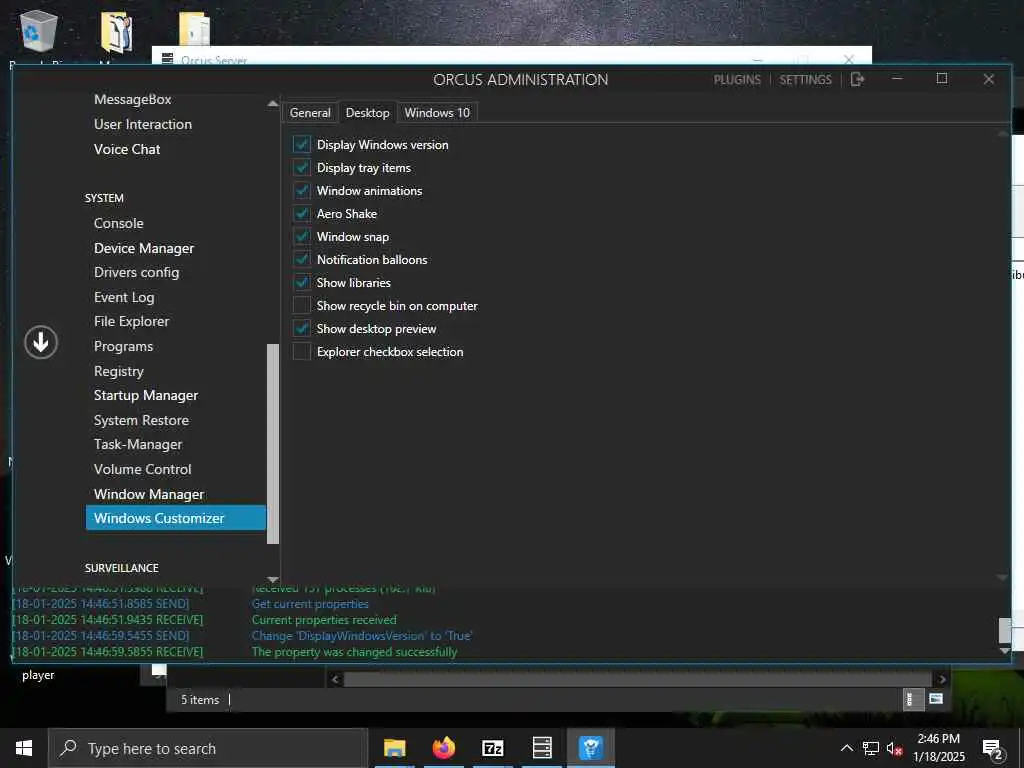This screenshot has width=1024, height=768.
Task: Enable Show recycle bin on computer
Action: click(x=302, y=306)
